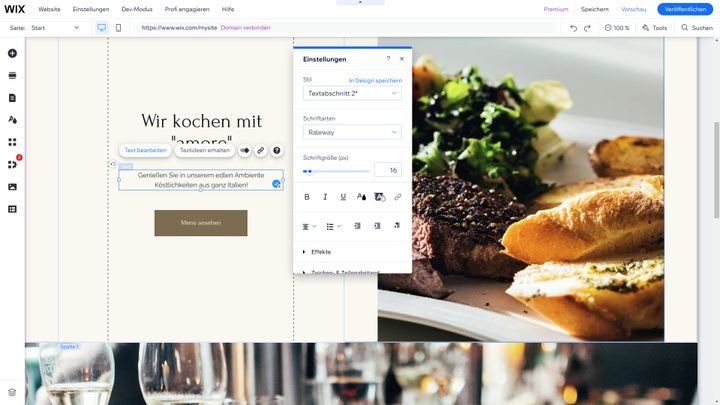Open the Media panel in sidebar
Screen dimensions: 720x405
(x=12, y=187)
